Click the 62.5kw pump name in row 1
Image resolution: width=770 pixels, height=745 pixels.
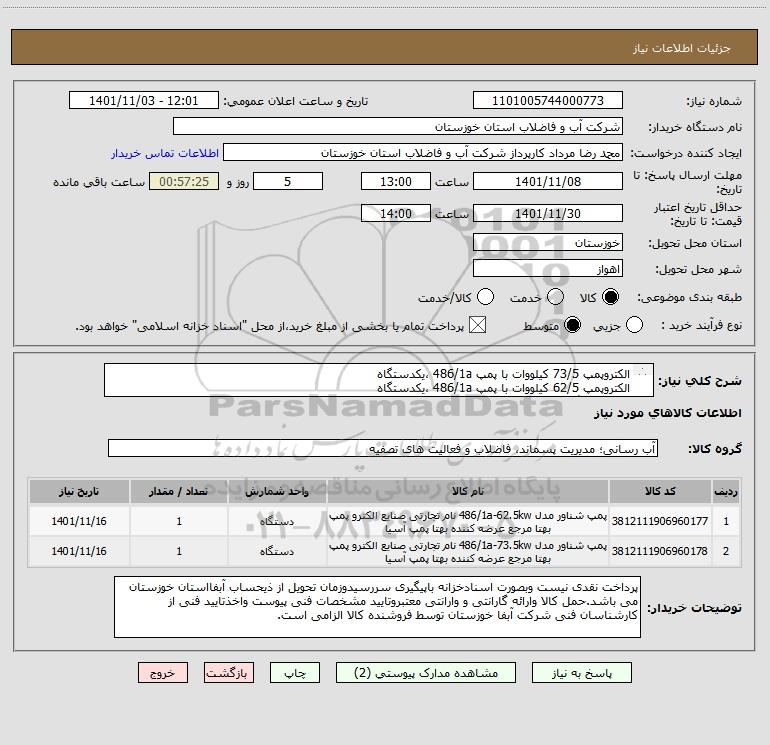[468, 522]
